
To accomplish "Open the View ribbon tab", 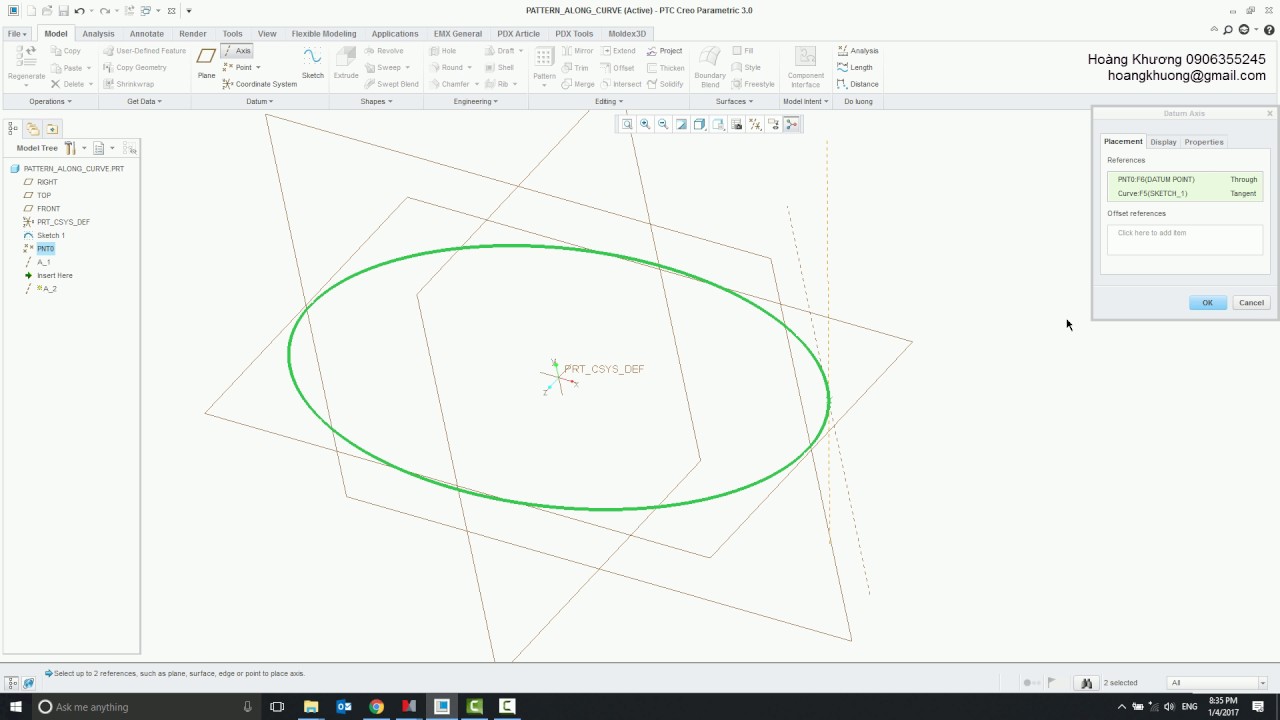I will 267,34.
